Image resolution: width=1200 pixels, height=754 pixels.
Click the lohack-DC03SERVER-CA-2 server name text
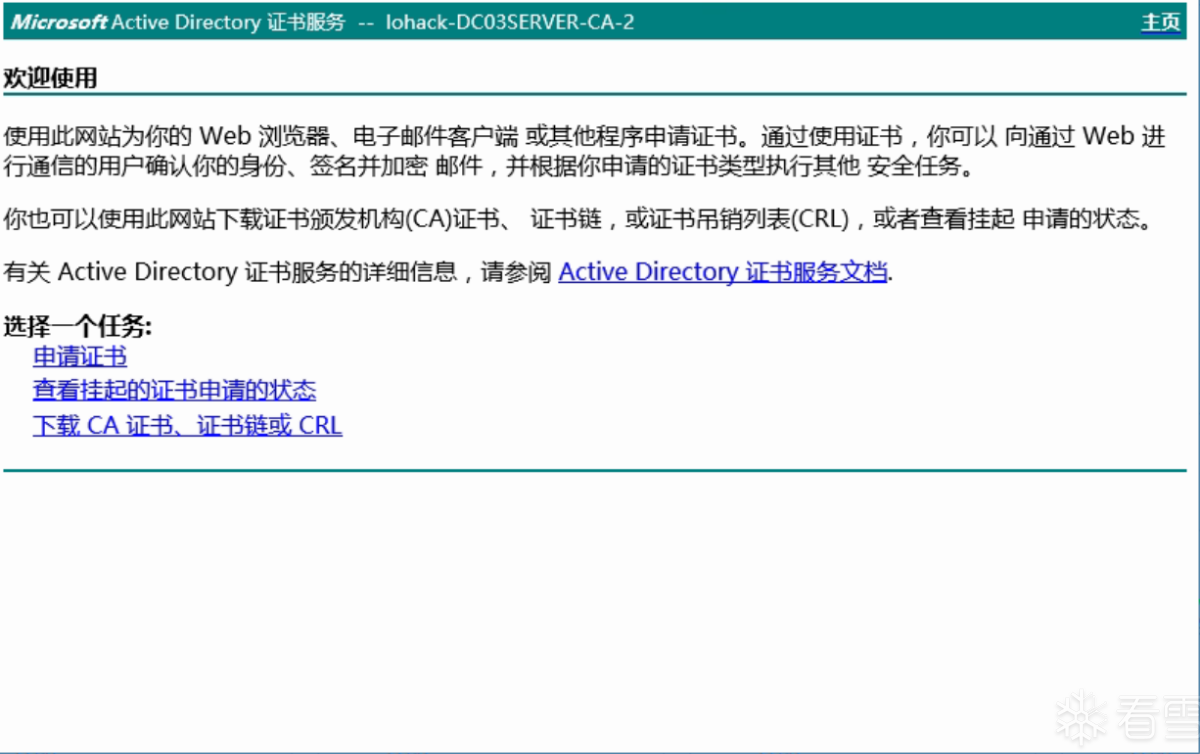[510, 22]
